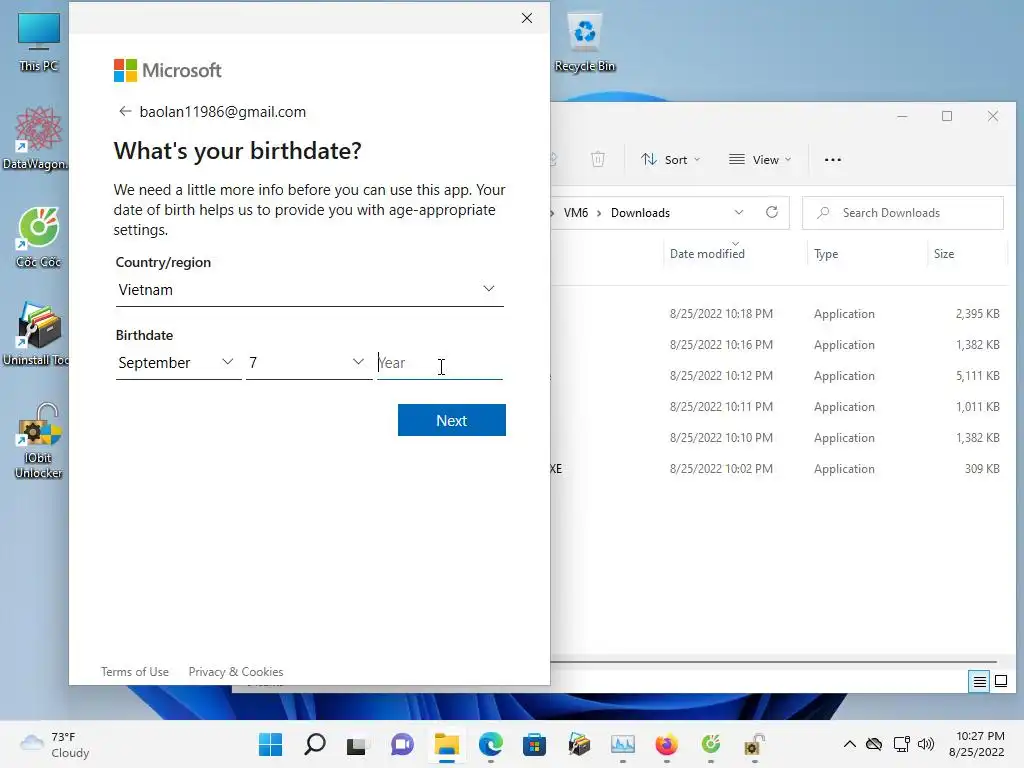Launch Microsoft Edge from the taskbar
The width and height of the screenshot is (1024, 768).
(x=490, y=744)
